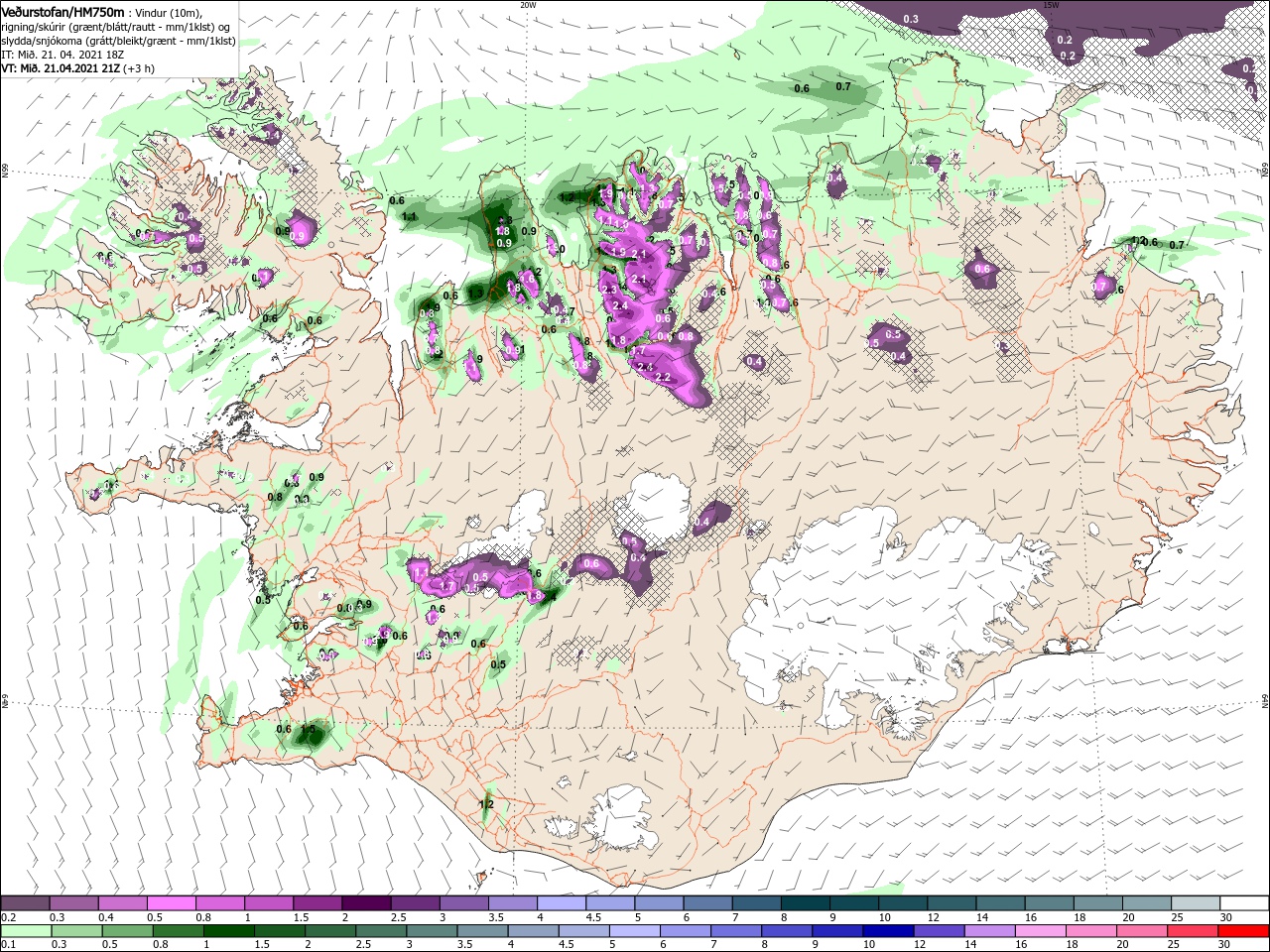Click the '0.2' label in the snow legend
Screen dimensions: 1270x952
click(x=8, y=917)
